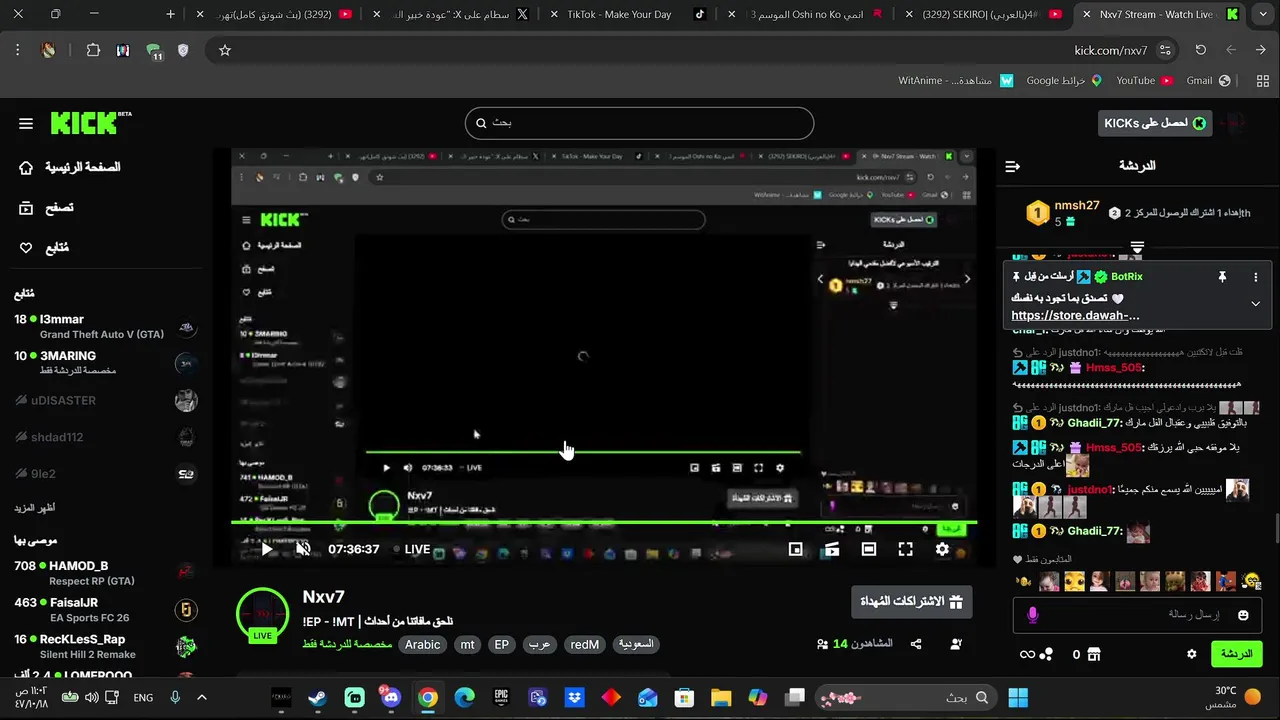Open the Kick shop icon in chat
The height and width of the screenshot is (720, 1280).
pos(1093,654)
